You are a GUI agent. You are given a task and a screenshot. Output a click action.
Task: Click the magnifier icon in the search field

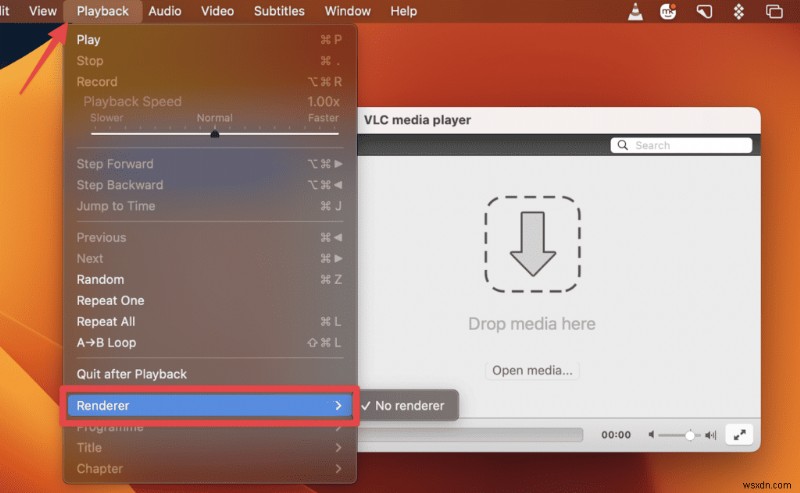click(x=622, y=145)
